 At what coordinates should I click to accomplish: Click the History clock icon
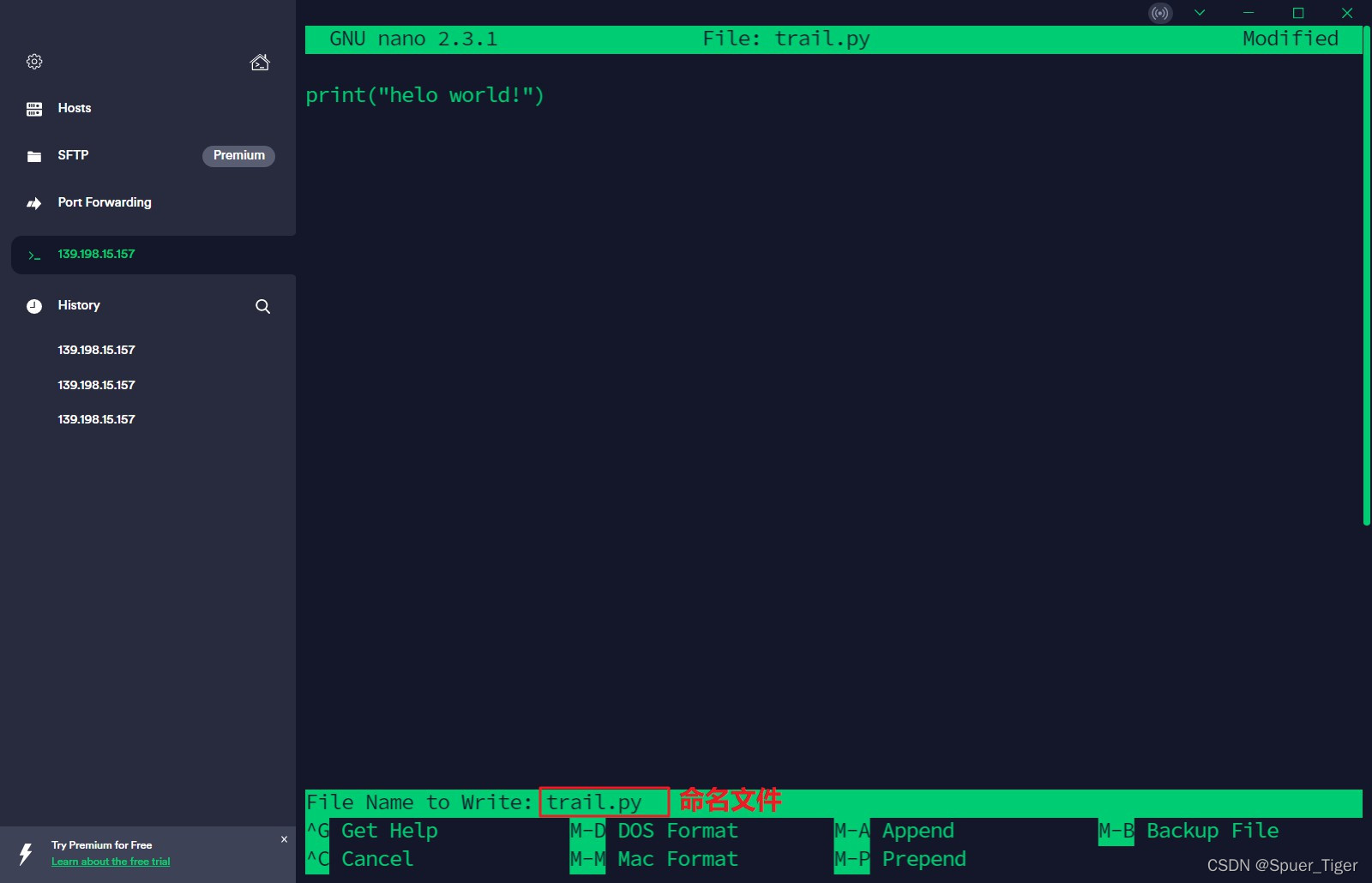click(34, 306)
